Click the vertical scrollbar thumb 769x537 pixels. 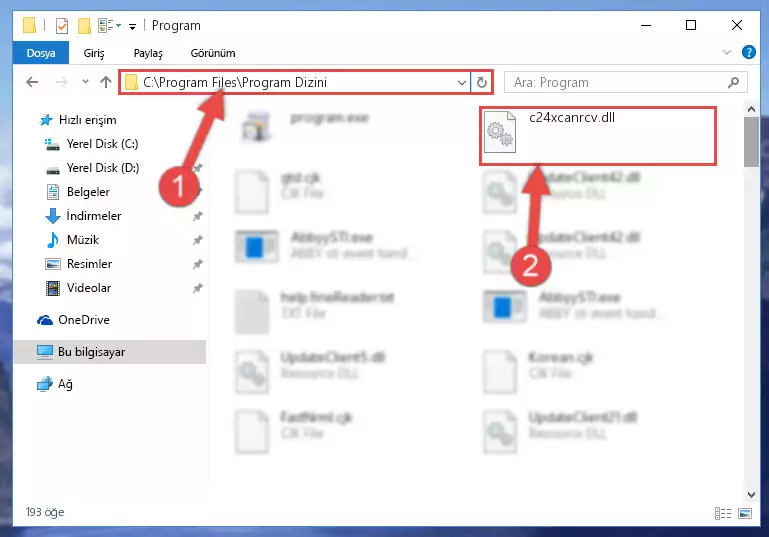751,142
